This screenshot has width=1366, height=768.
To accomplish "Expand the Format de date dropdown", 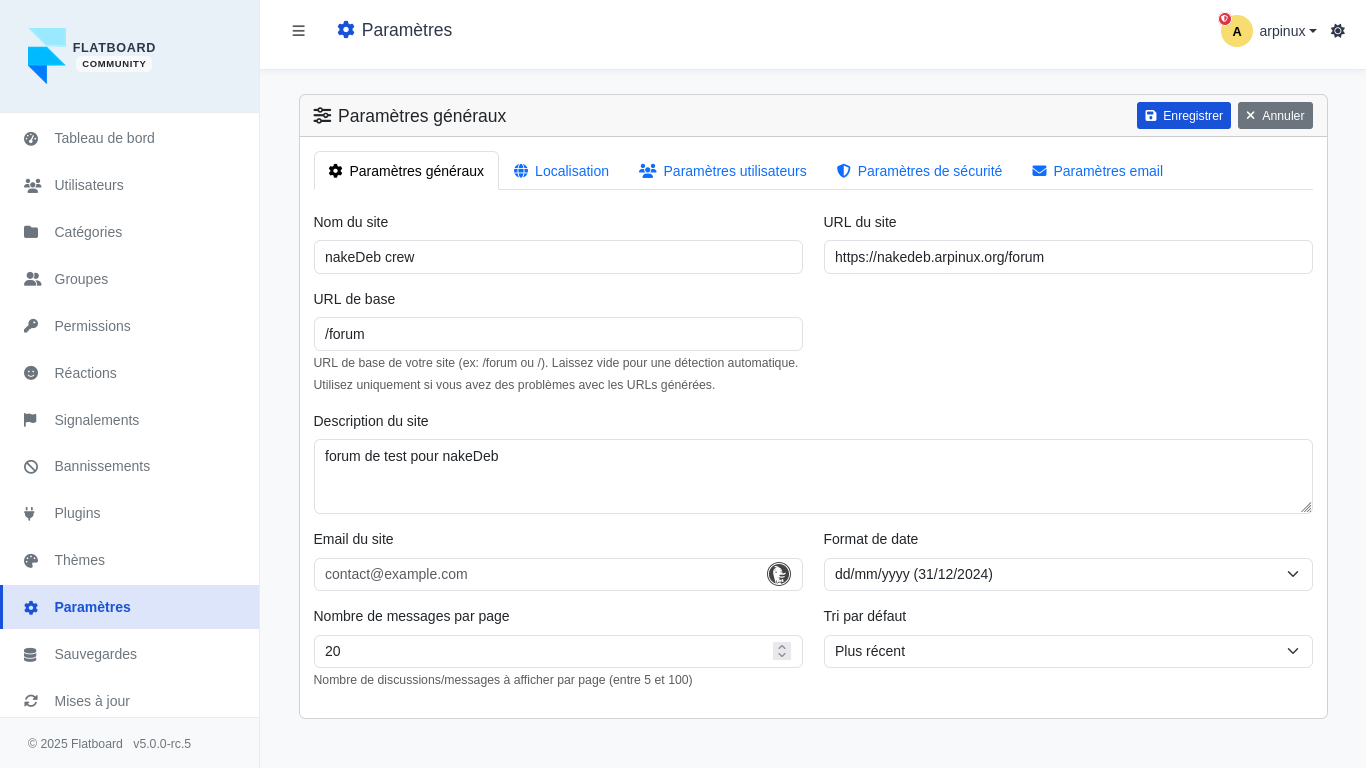I will point(1067,574).
